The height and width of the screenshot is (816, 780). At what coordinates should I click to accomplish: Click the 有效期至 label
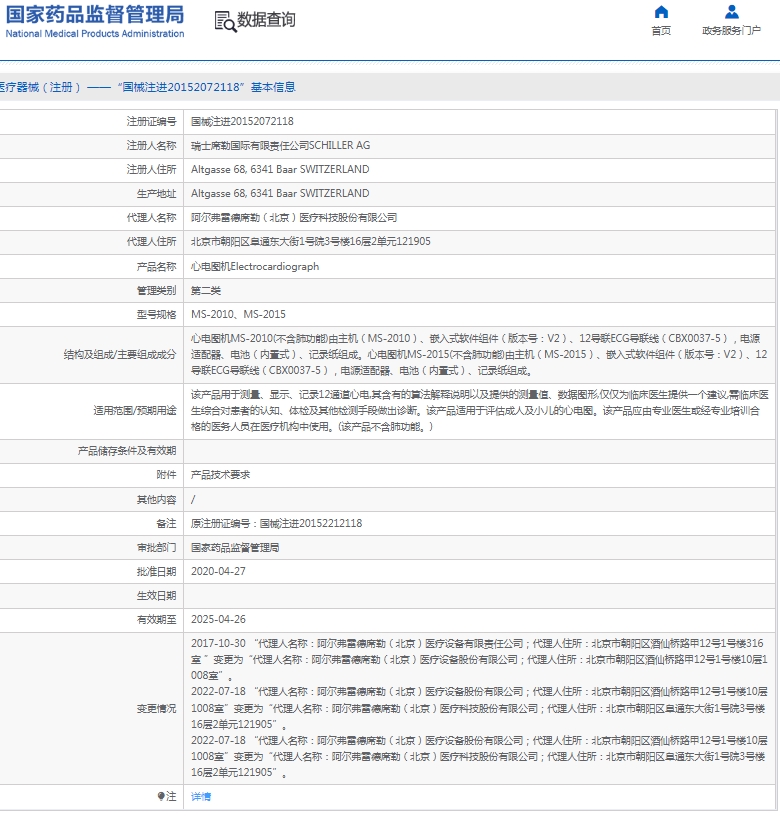pos(157,619)
